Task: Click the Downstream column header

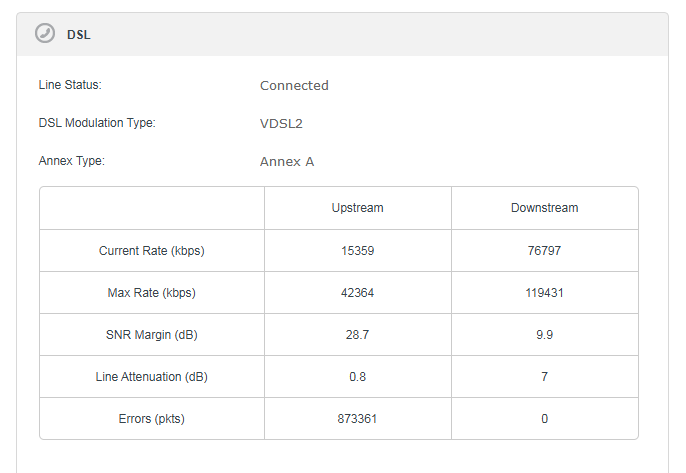Action: tap(545, 208)
